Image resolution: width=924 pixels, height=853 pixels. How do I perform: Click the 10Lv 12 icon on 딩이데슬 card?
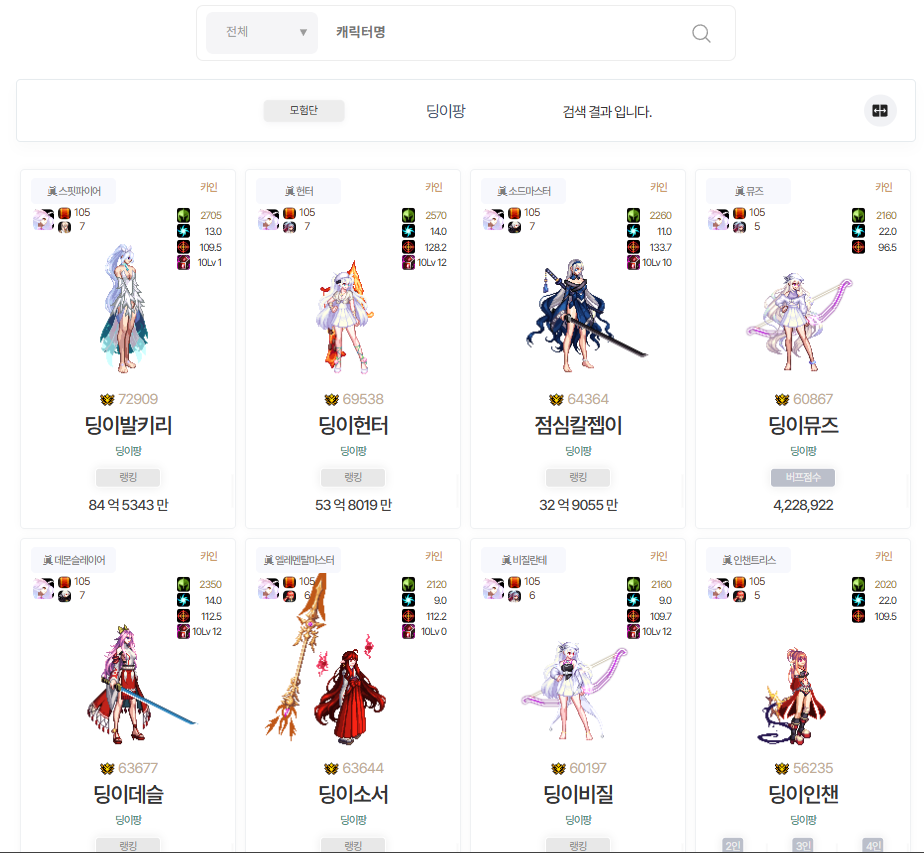183,632
